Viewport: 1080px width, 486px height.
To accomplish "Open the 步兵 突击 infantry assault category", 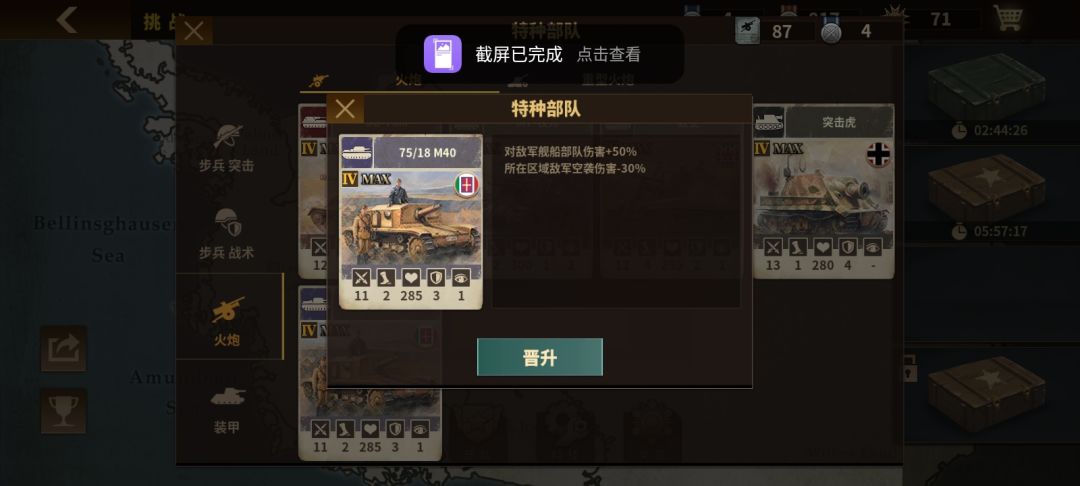I will coord(227,147).
